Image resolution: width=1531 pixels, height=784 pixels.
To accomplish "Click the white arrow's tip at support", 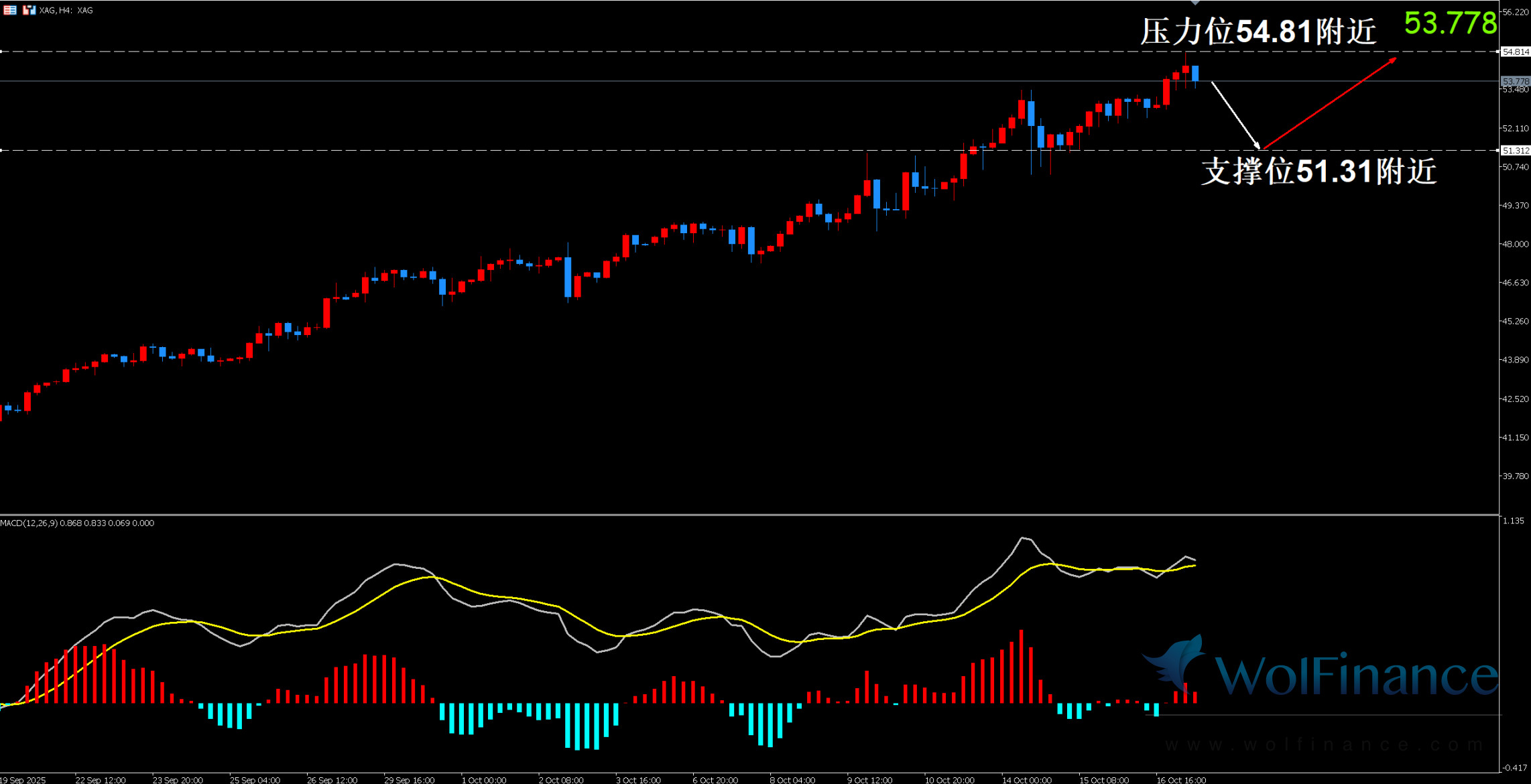I will tap(1258, 146).
